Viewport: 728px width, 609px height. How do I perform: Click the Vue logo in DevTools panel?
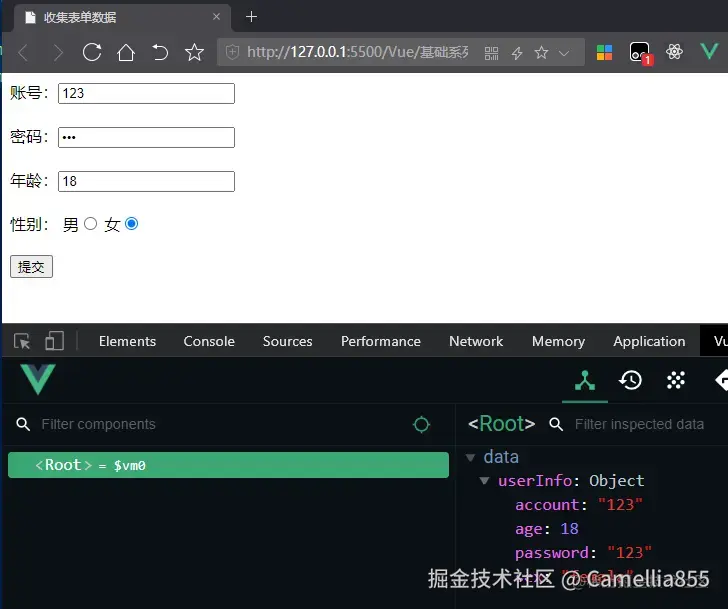(38, 379)
